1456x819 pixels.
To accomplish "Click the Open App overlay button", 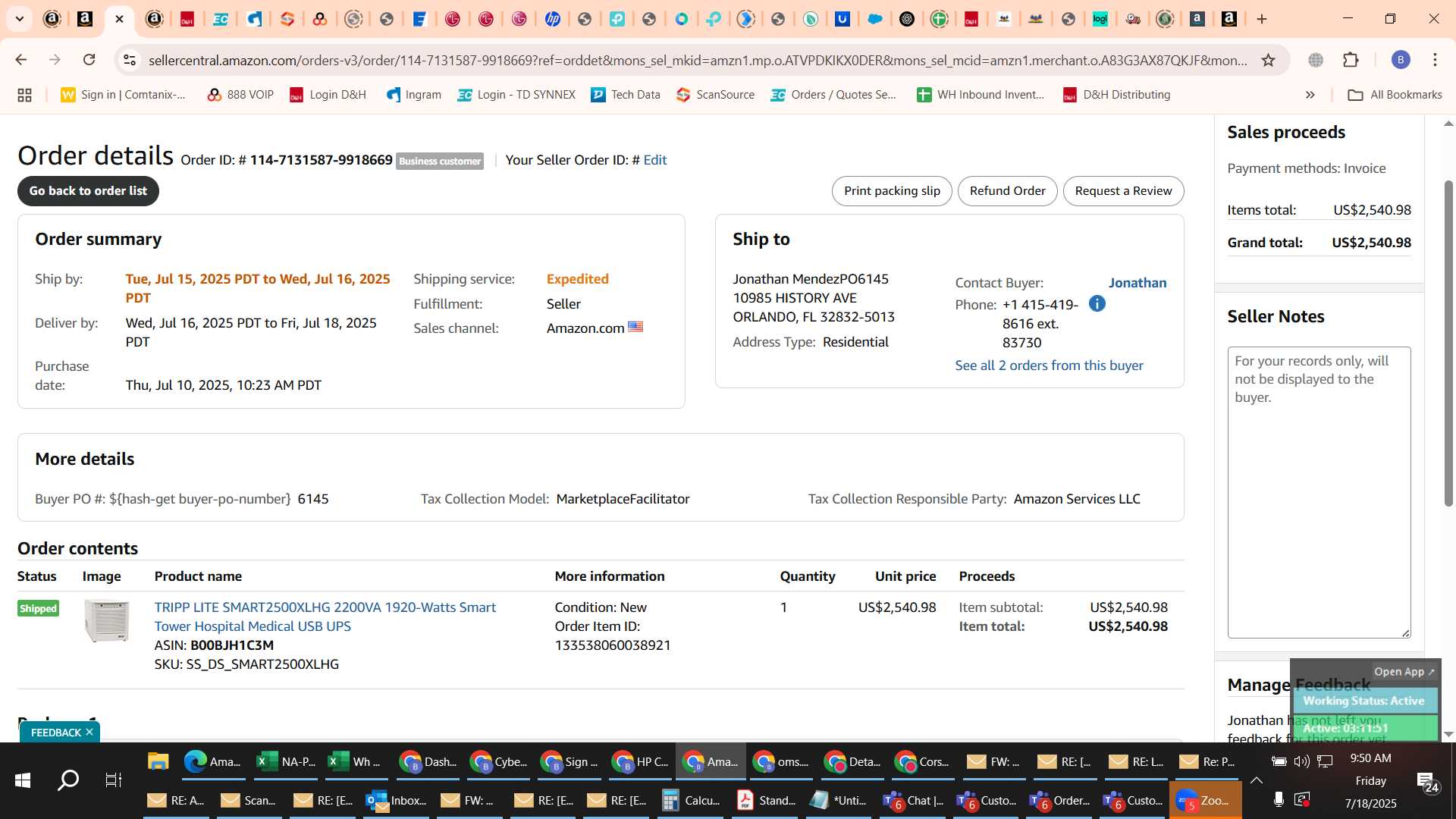I will click(x=1404, y=672).
